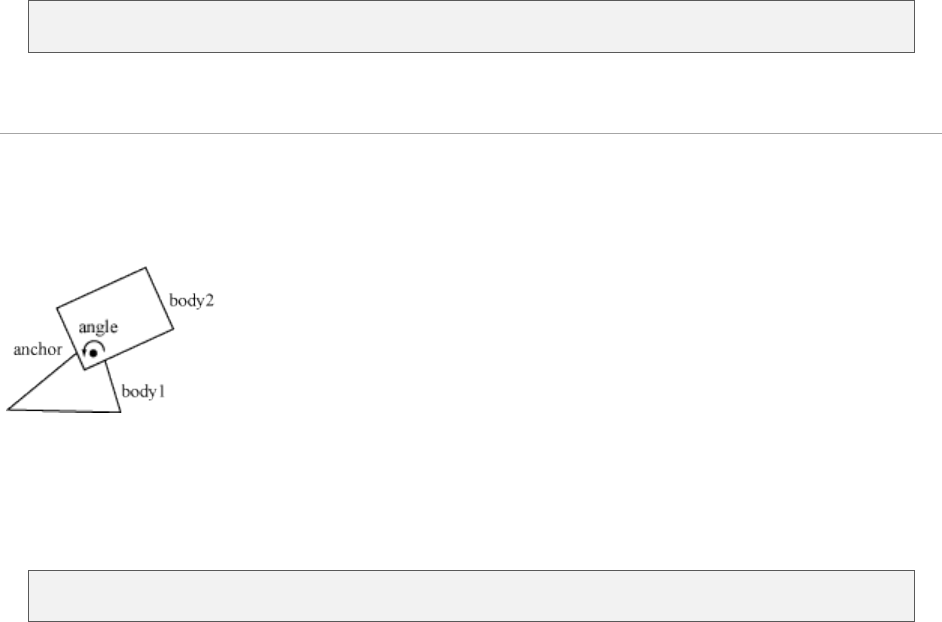Image resolution: width=942 pixels, height=622 pixels.
Task: Click the leftmost vertex of the body1 triangle
Action: click(x=8, y=409)
